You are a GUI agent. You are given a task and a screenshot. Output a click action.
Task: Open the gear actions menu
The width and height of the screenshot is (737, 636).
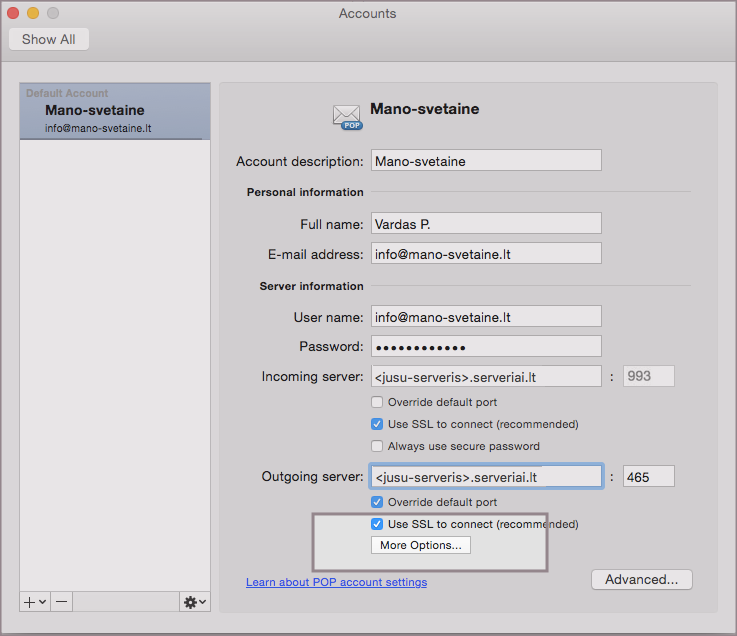194,602
